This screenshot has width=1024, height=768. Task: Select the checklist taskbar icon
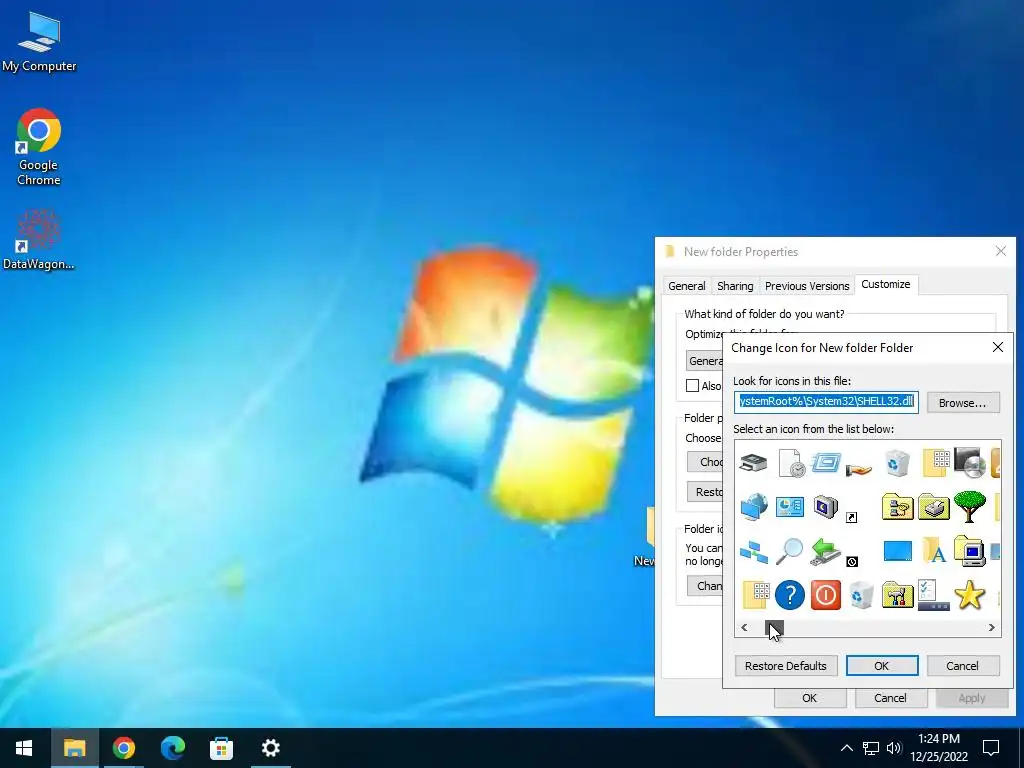point(933,595)
